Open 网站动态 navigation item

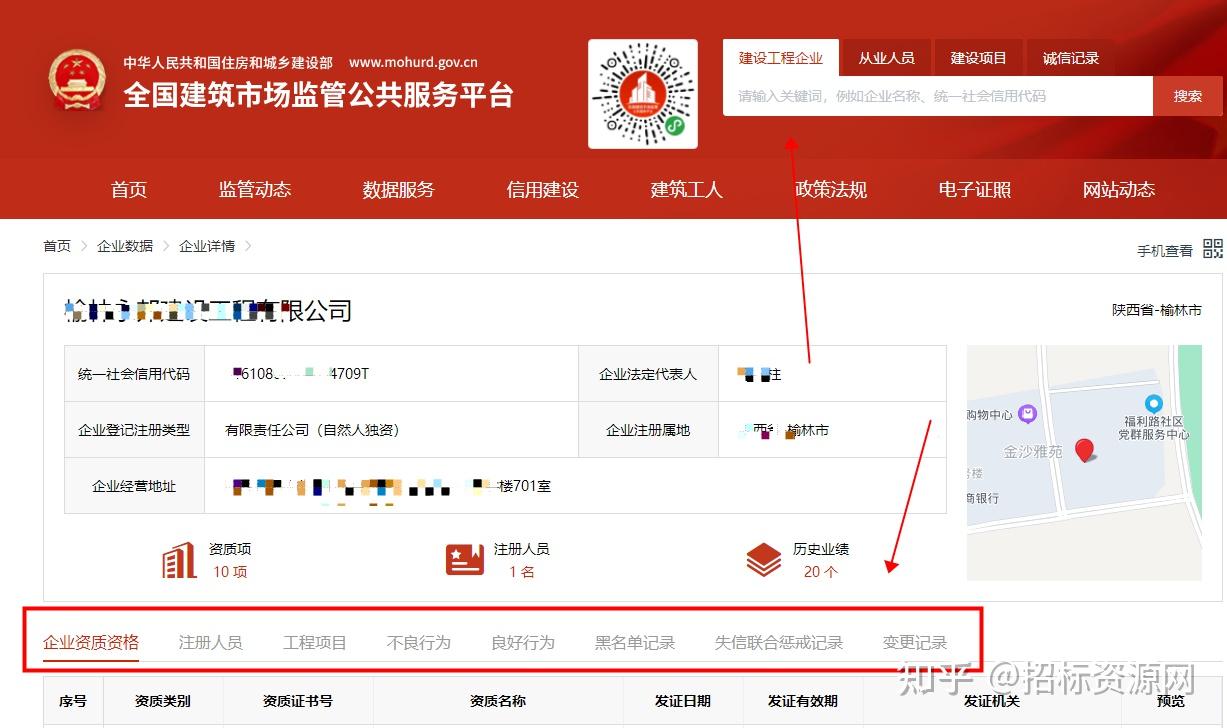pos(1119,190)
